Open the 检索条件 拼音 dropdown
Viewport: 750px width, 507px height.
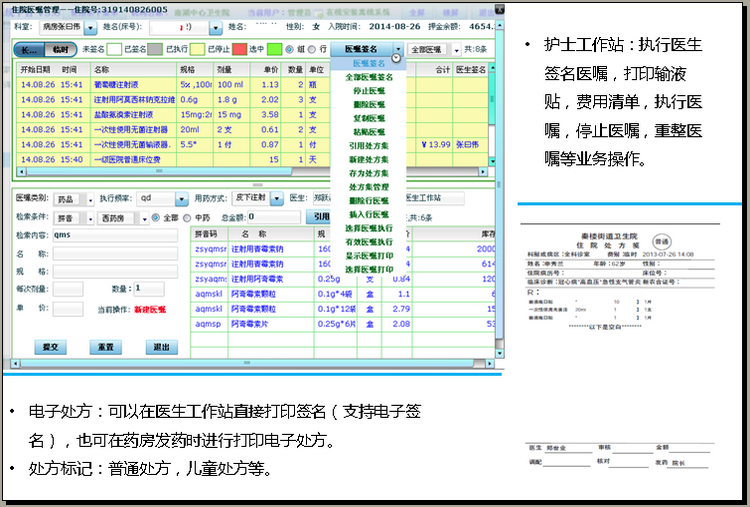[x=90, y=219]
